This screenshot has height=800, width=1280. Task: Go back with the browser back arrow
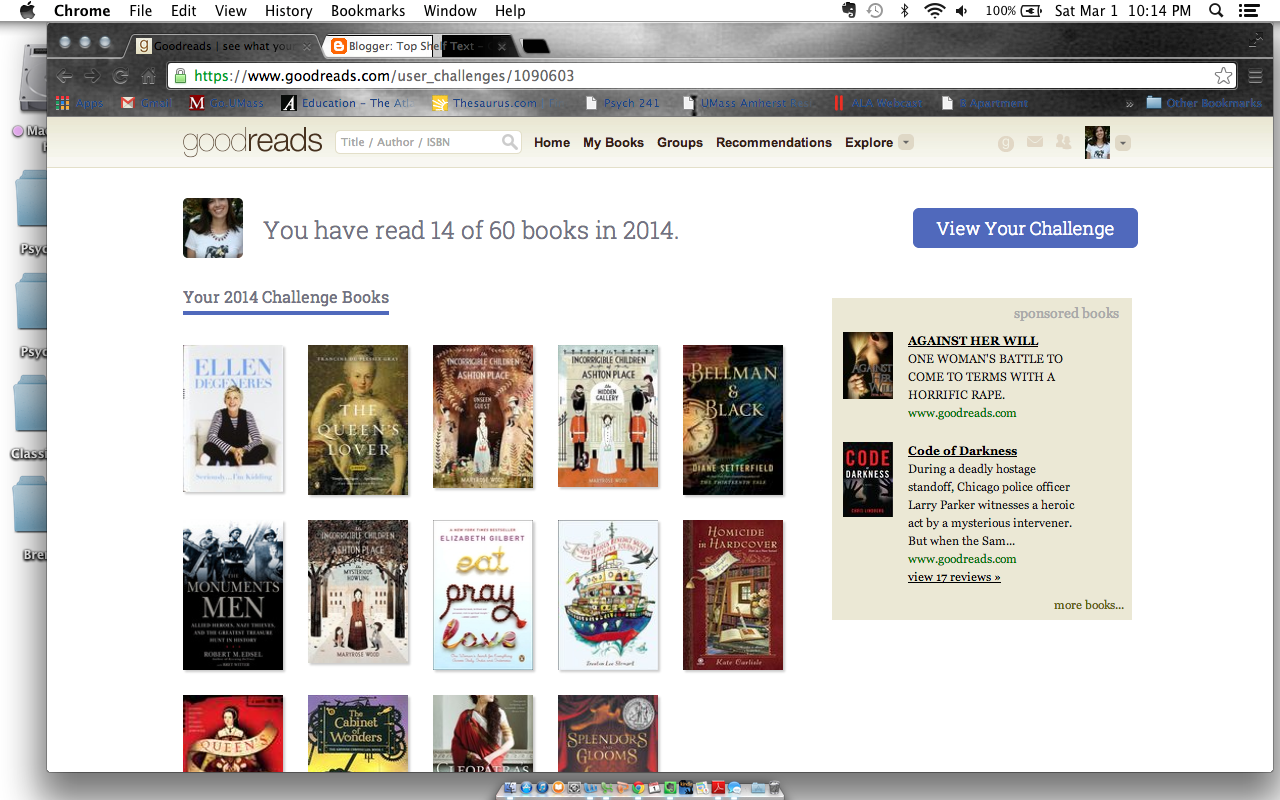(64, 75)
